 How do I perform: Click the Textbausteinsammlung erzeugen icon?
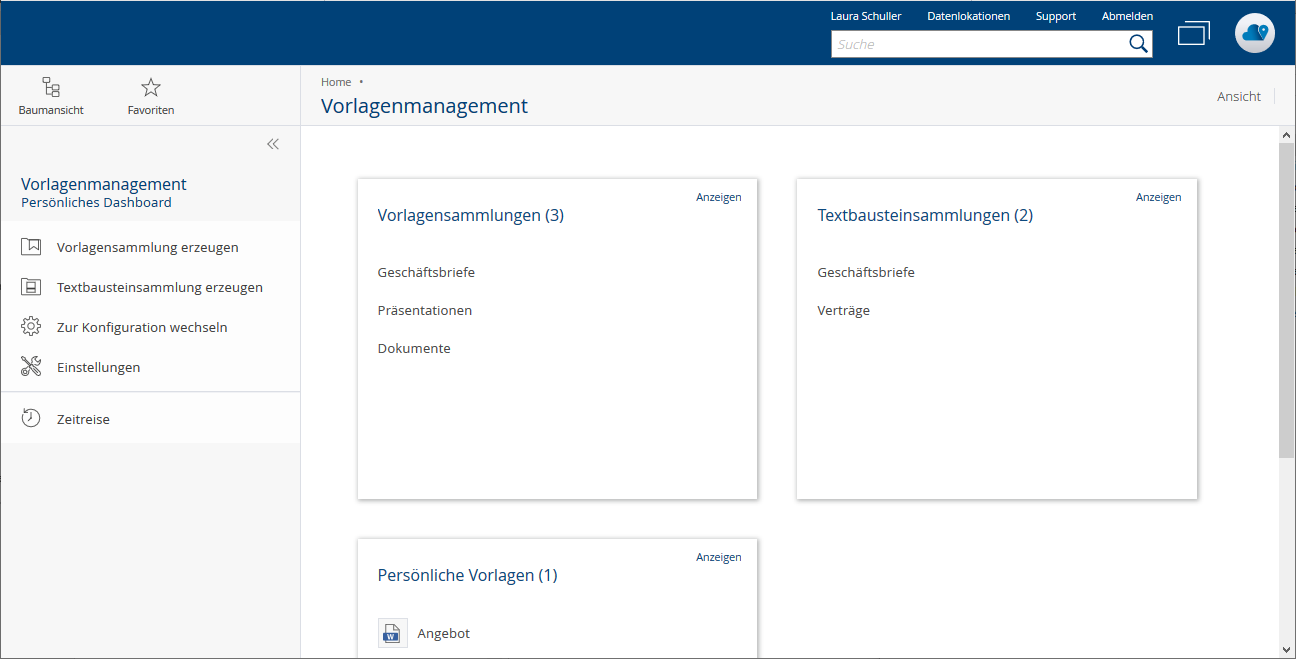click(x=31, y=287)
